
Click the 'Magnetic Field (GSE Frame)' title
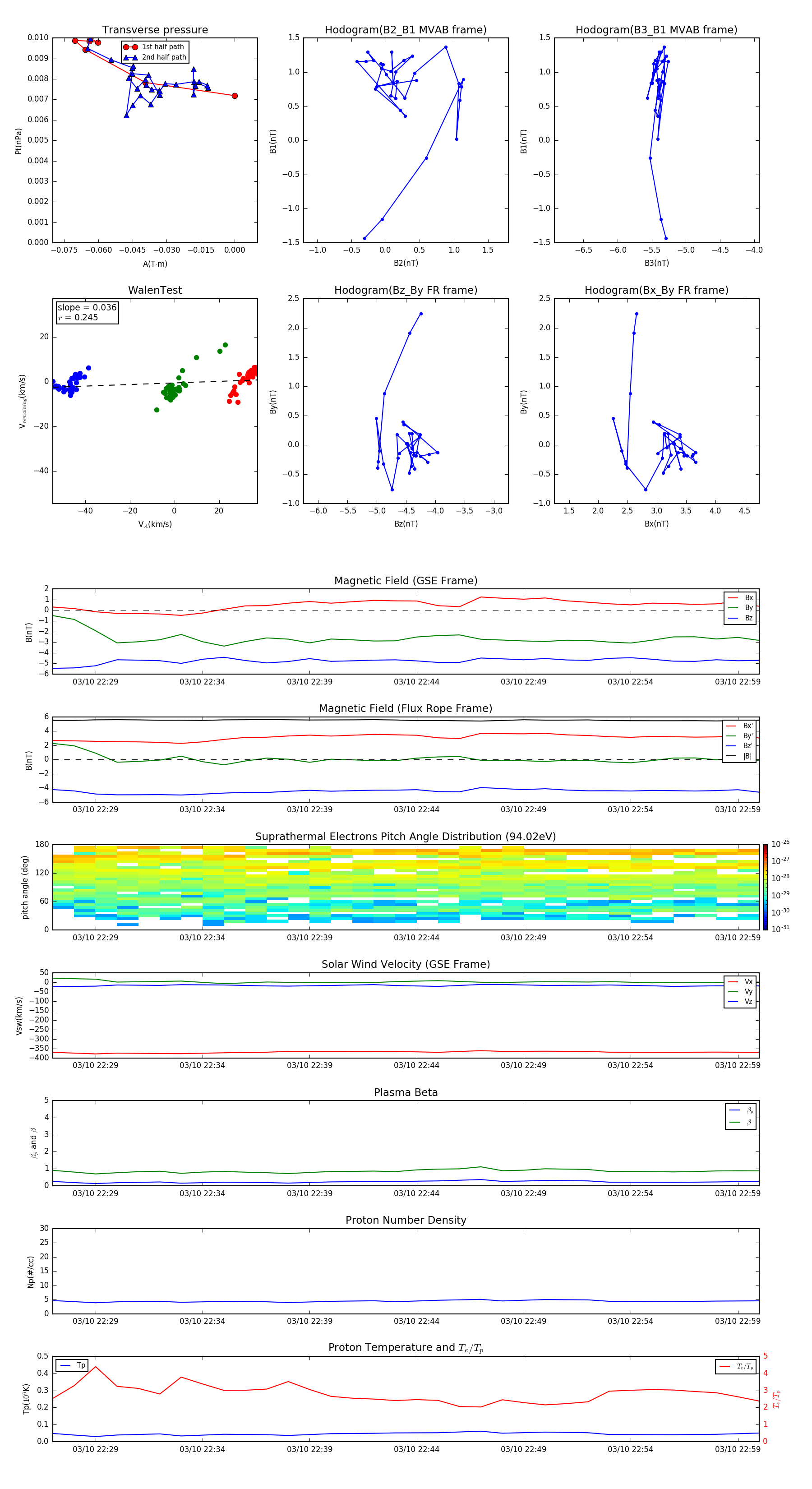click(x=406, y=581)
